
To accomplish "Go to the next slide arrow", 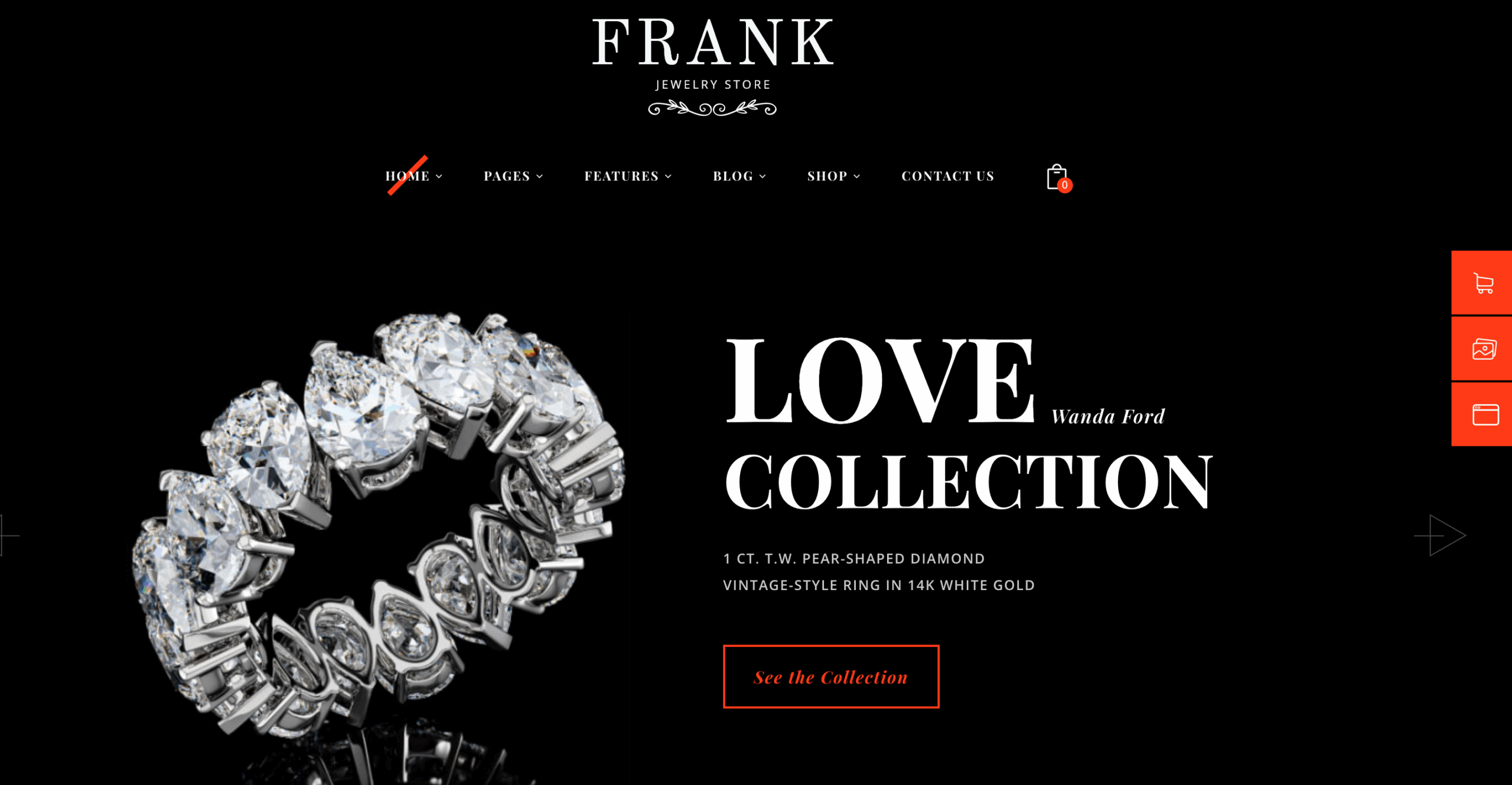I will point(1440,535).
